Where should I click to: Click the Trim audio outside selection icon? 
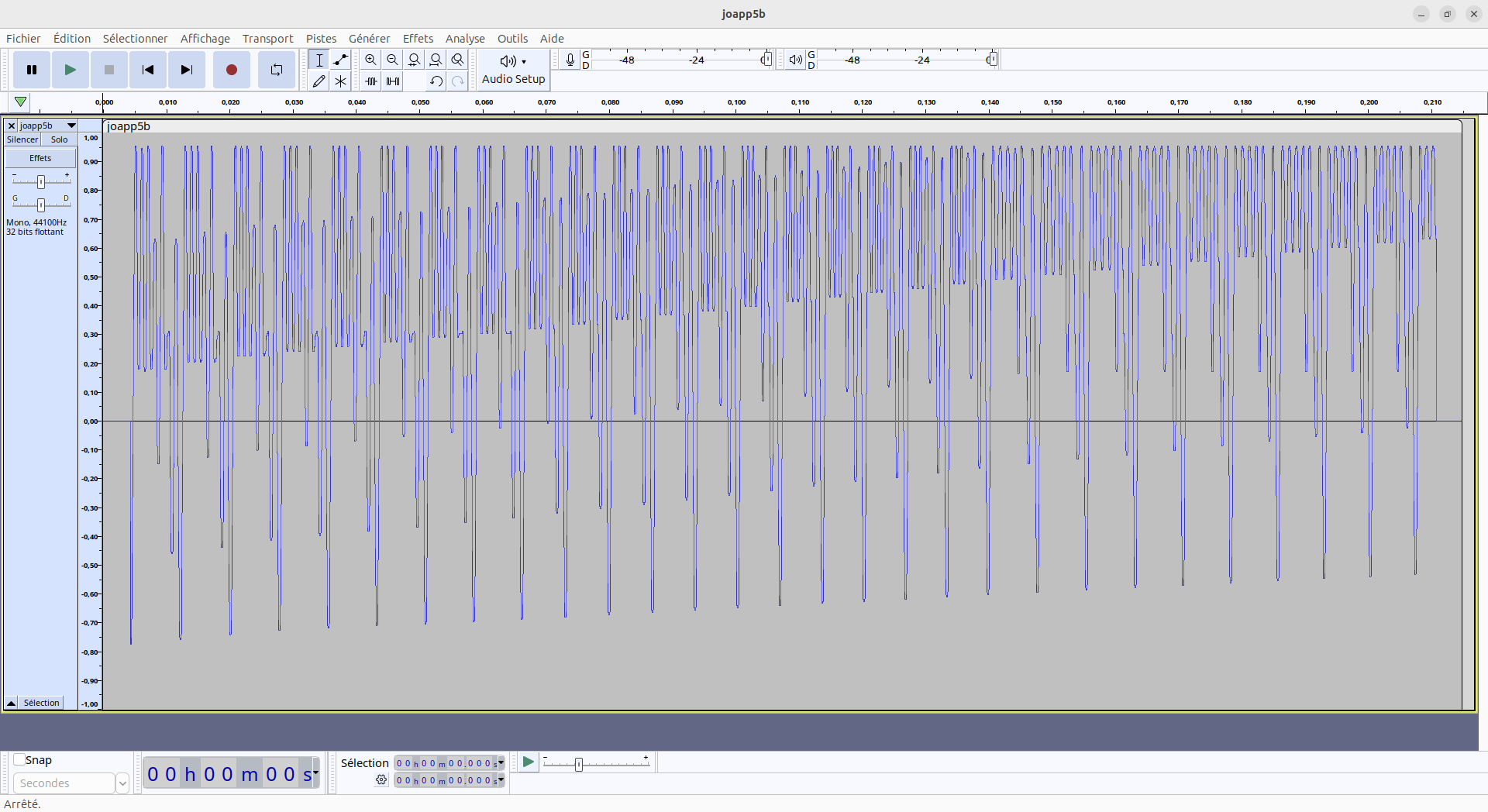(x=371, y=81)
